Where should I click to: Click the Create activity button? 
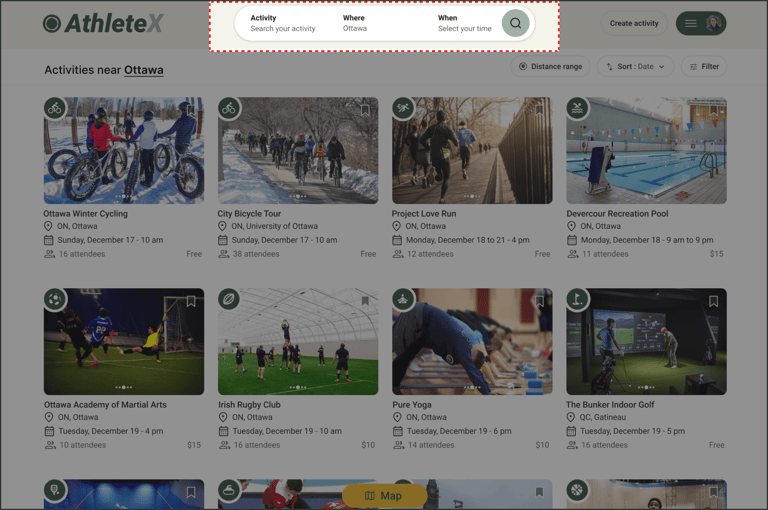coord(634,23)
